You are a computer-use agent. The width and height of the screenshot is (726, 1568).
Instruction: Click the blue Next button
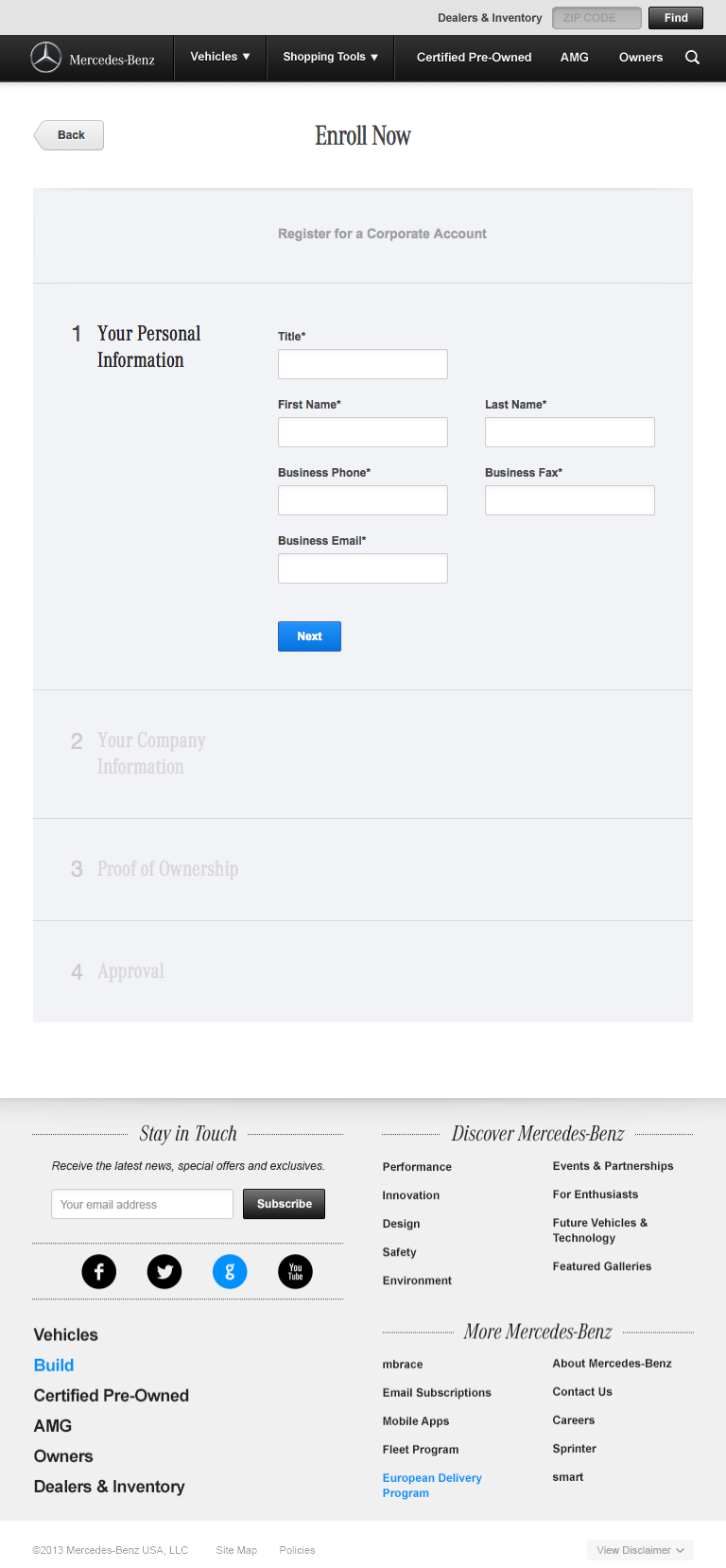(x=309, y=636)
